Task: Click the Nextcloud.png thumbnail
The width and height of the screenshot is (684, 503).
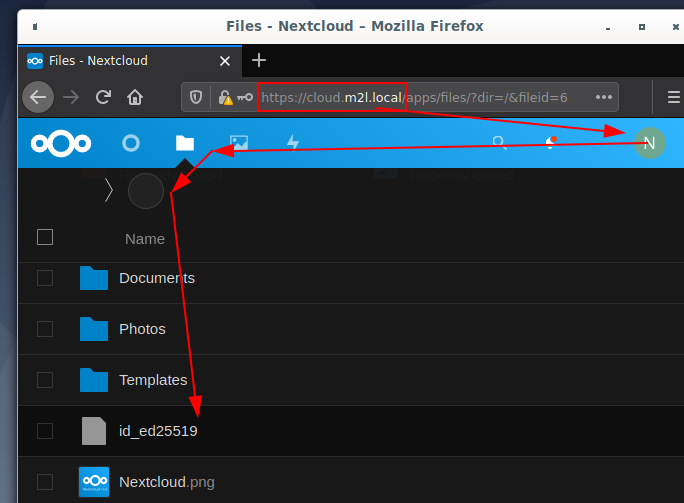Action: (94, 482)
